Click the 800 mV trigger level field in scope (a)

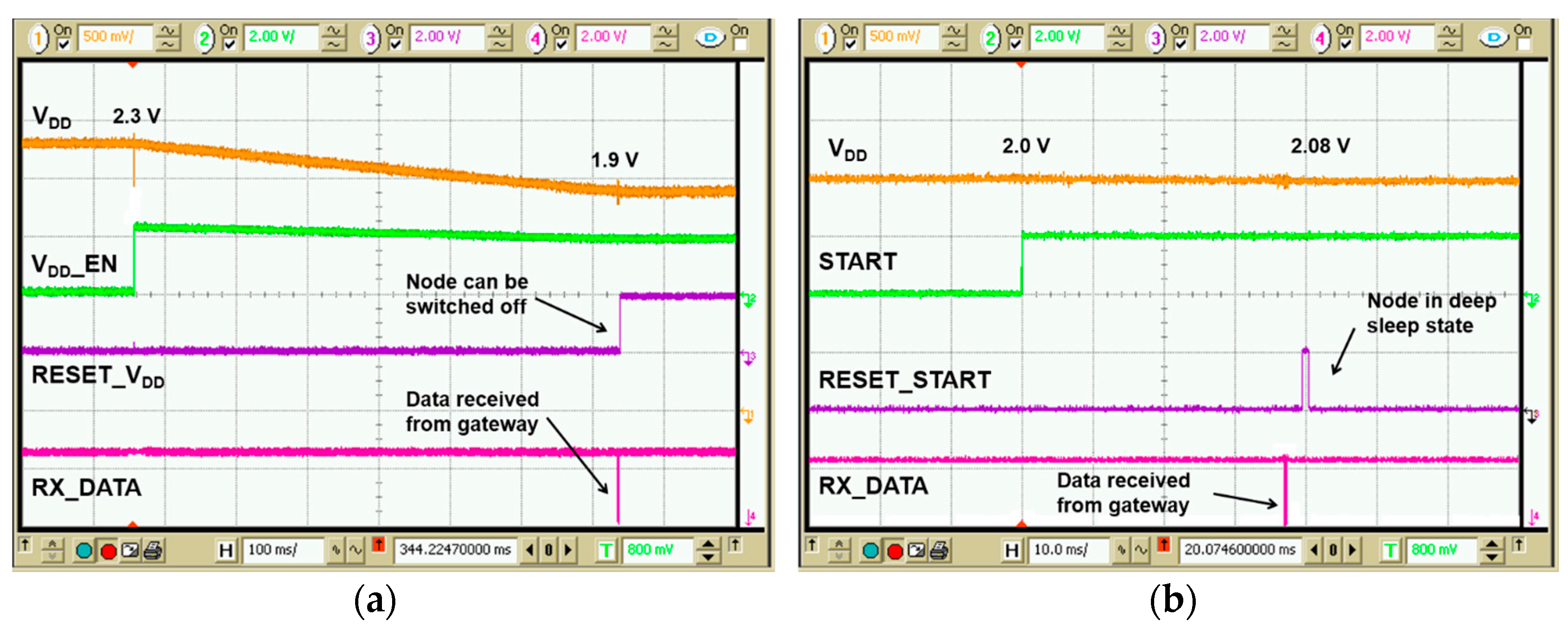(658, 551)
